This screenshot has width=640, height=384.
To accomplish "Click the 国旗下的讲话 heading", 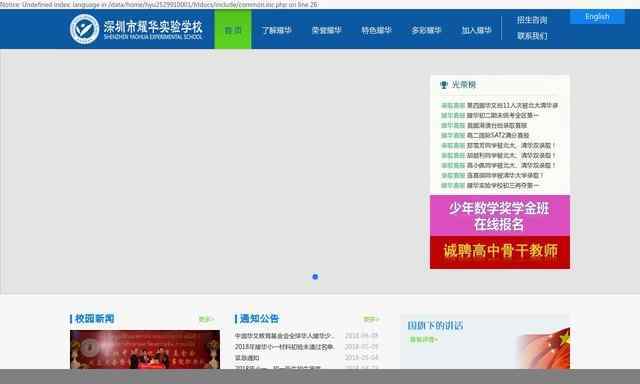I will click(435, 326).
